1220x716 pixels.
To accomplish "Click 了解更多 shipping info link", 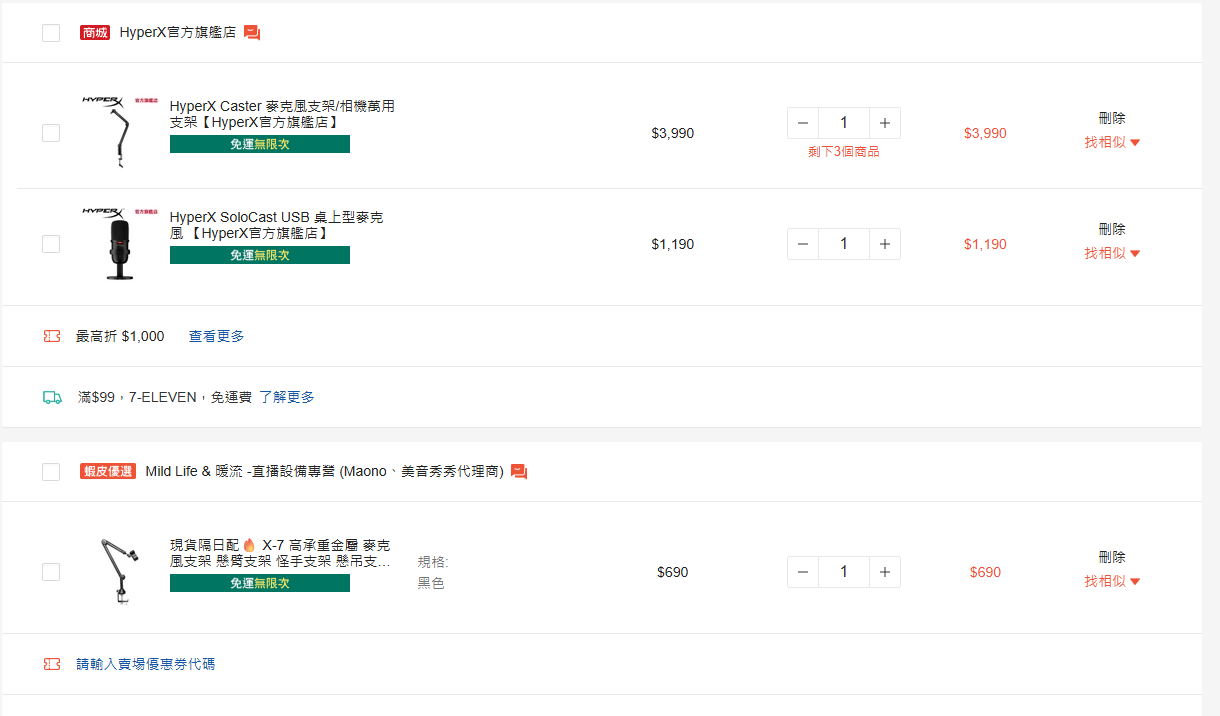I will click(x=286, y=397).
